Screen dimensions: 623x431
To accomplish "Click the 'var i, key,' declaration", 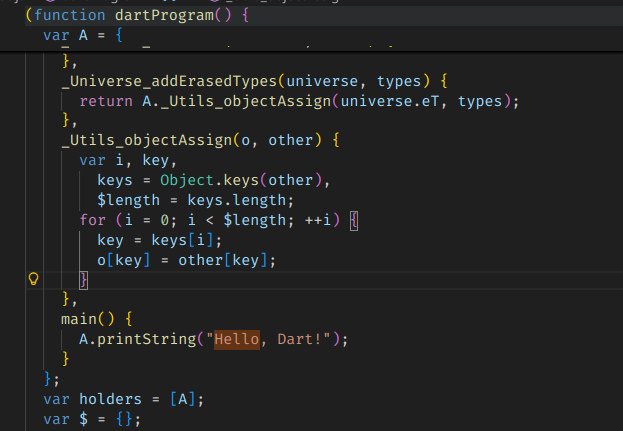I will point(128,160).
